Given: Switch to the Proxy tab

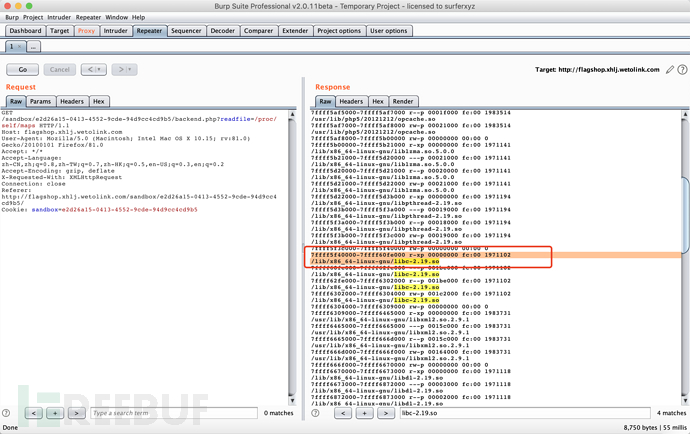Looking at the screenshot, I should click(x=86, y=31).
